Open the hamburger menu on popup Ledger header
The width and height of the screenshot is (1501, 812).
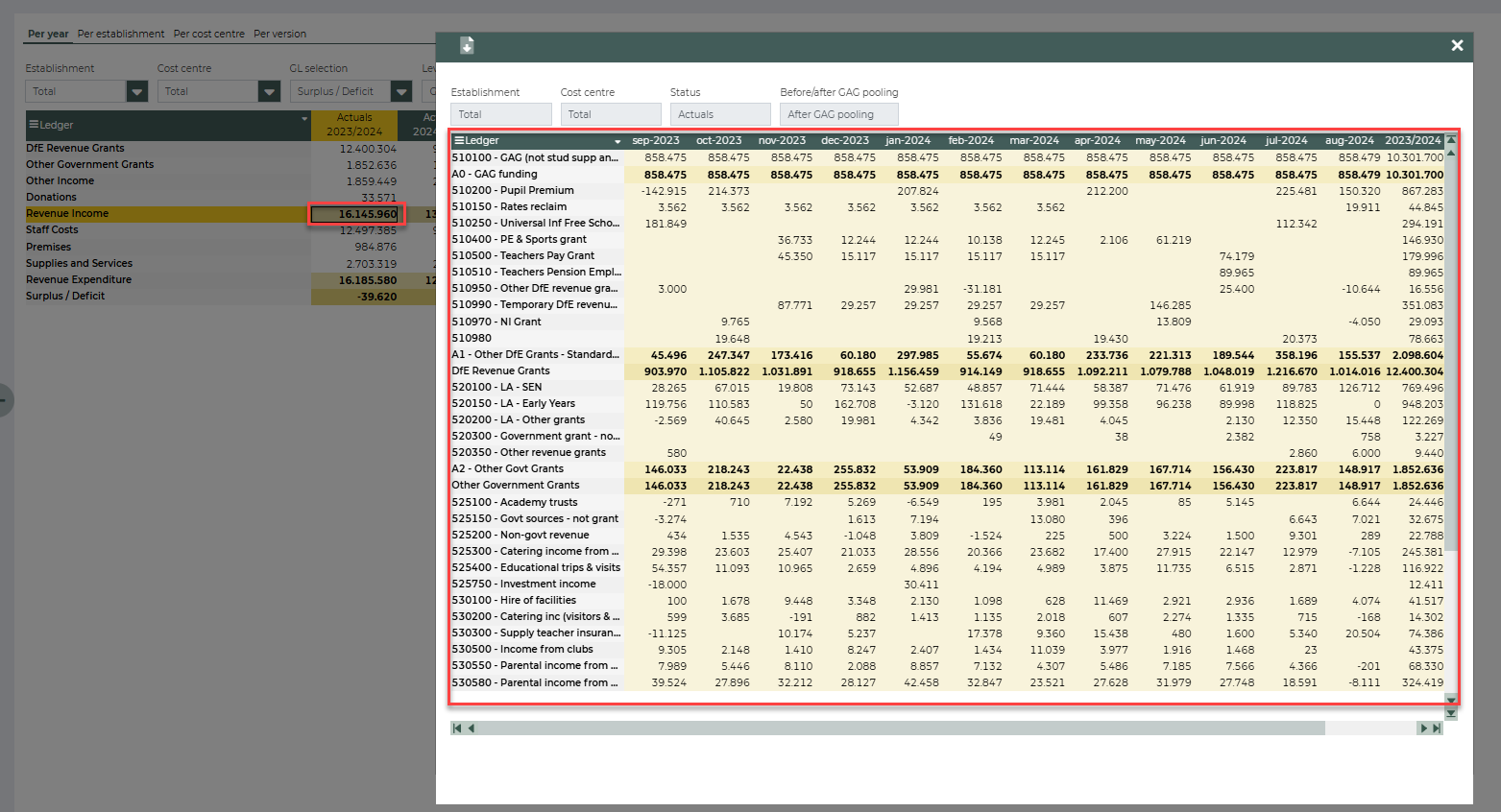click(459, 141)
